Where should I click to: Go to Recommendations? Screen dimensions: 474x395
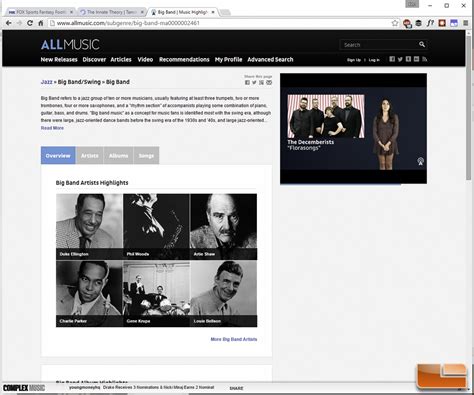184,59
